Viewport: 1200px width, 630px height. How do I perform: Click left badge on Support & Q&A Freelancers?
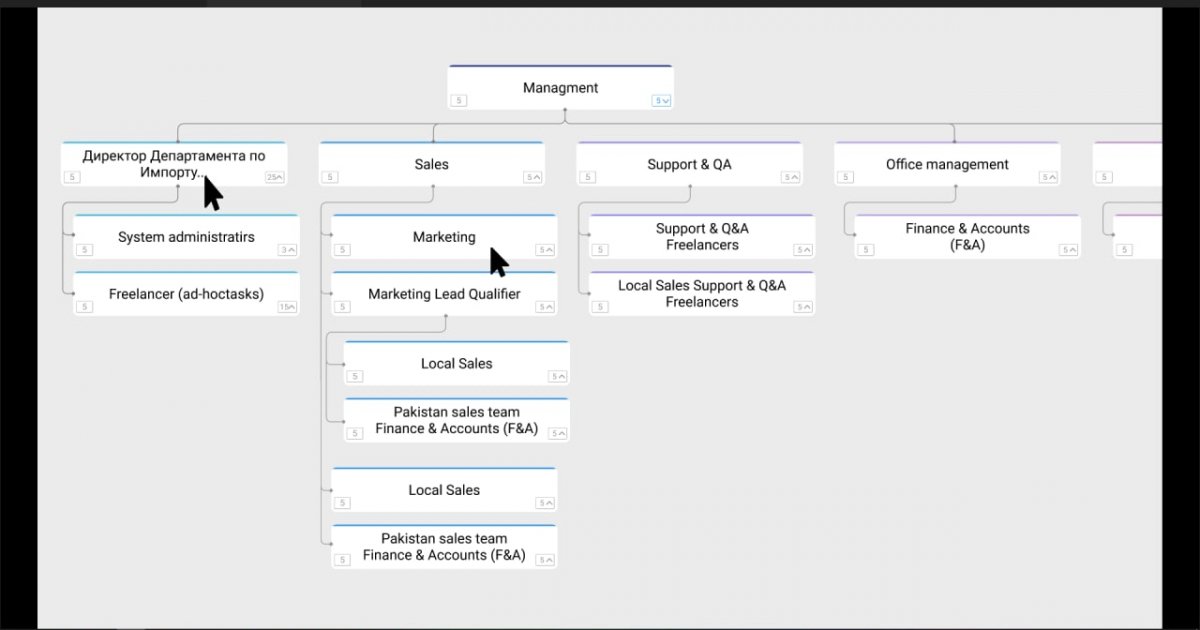pyautogui.click(x=601, y=250)
